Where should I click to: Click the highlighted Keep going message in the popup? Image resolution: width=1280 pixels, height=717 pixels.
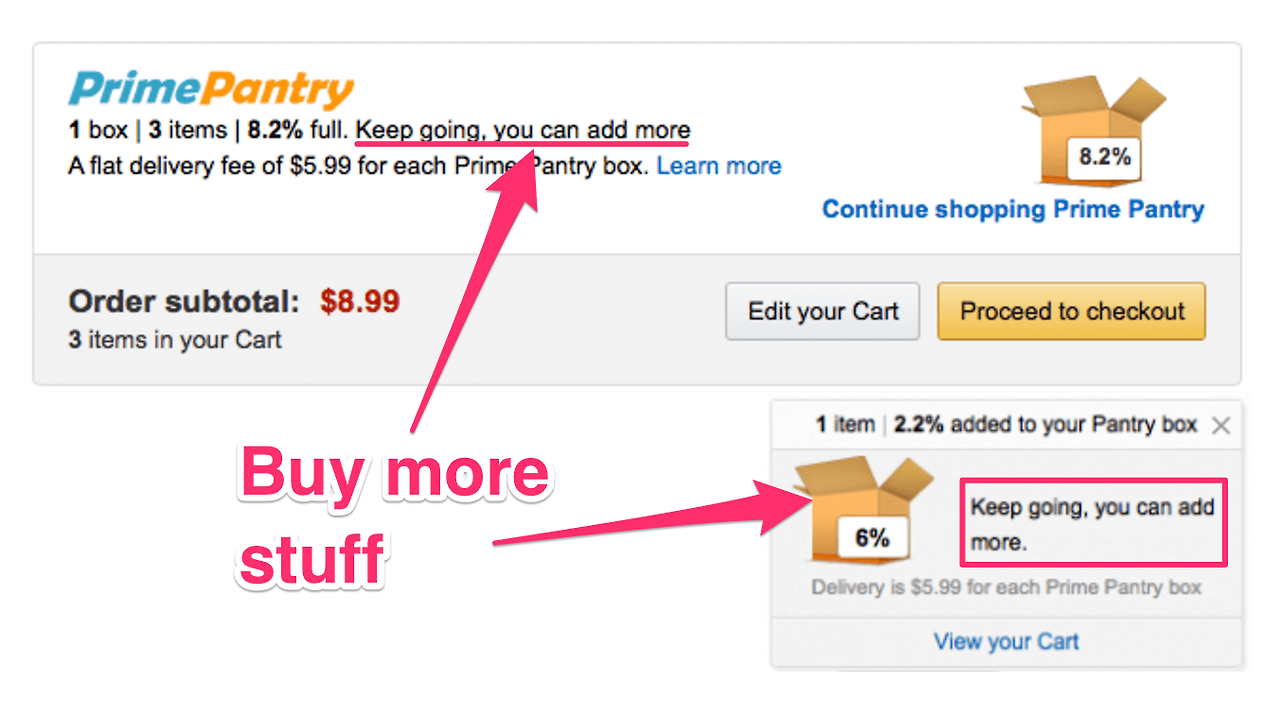pyautogui.click(x=1093, y=522)
